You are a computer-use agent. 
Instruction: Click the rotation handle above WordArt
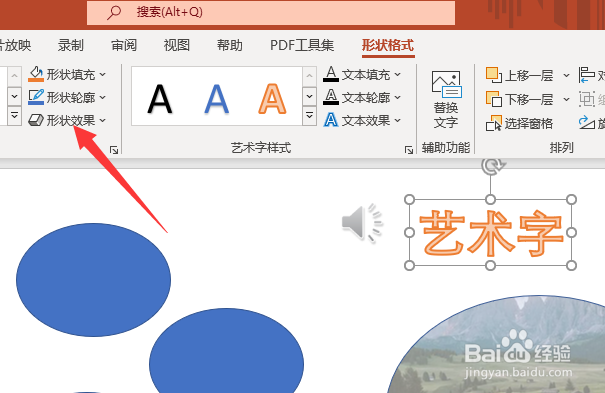click(491, 166)
